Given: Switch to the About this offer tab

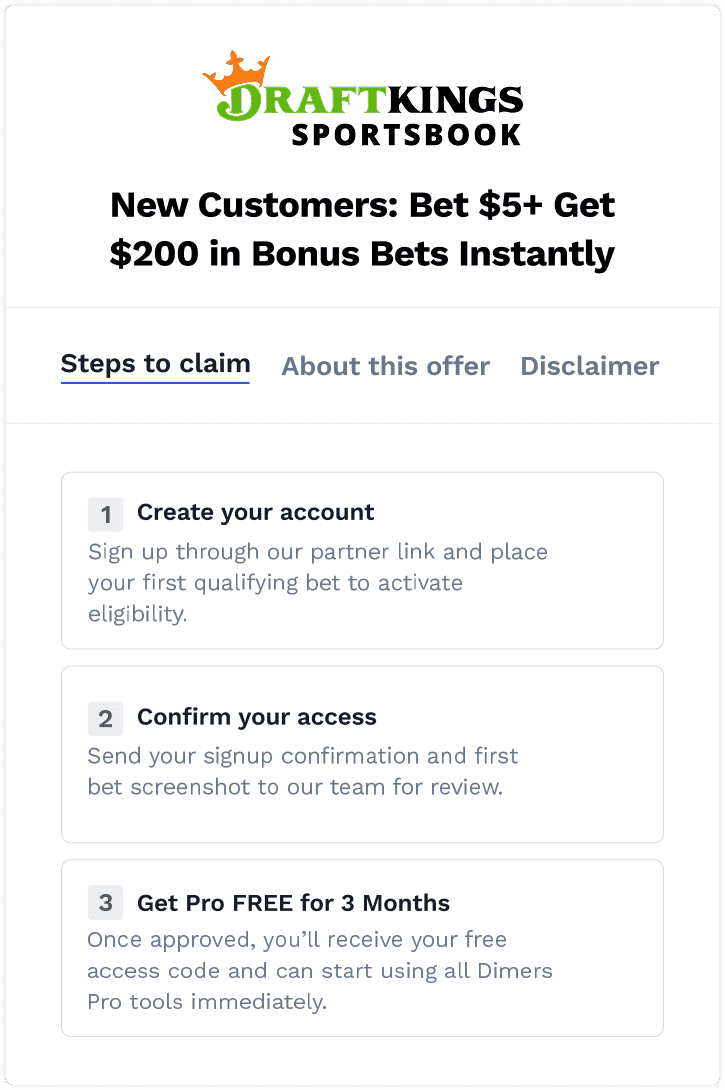Looking at the screenshot, I should 385,366.
